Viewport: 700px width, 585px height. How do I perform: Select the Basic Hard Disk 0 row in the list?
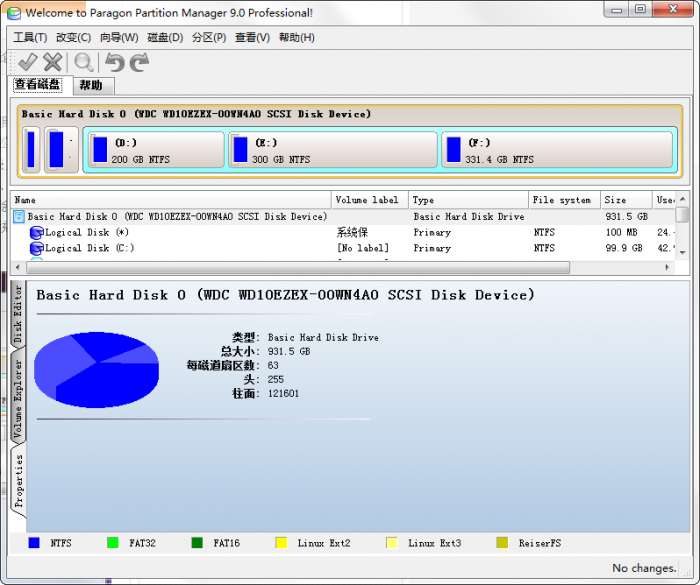point(343,217)
